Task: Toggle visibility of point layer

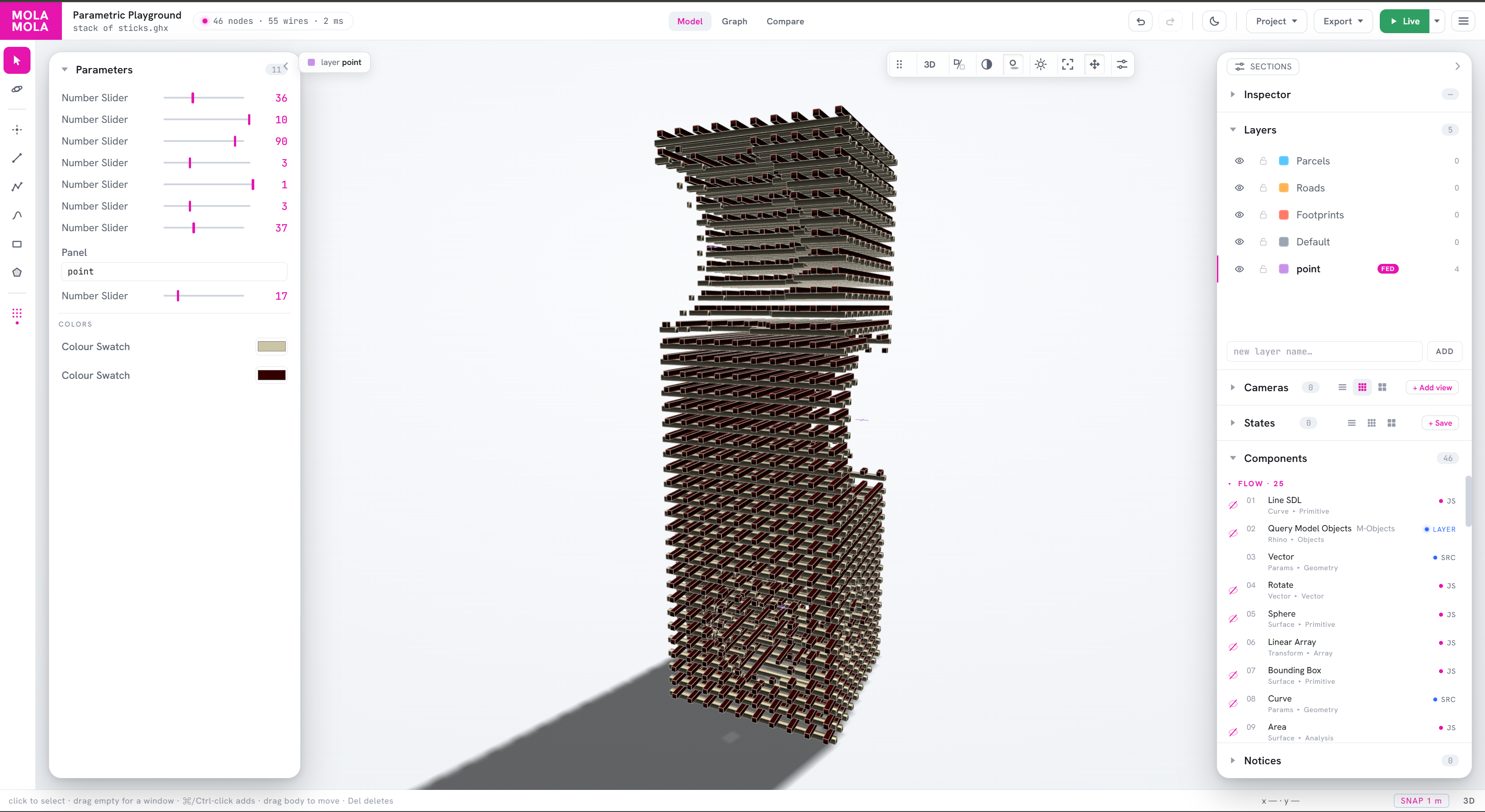Action: [x=1240, y=269]
